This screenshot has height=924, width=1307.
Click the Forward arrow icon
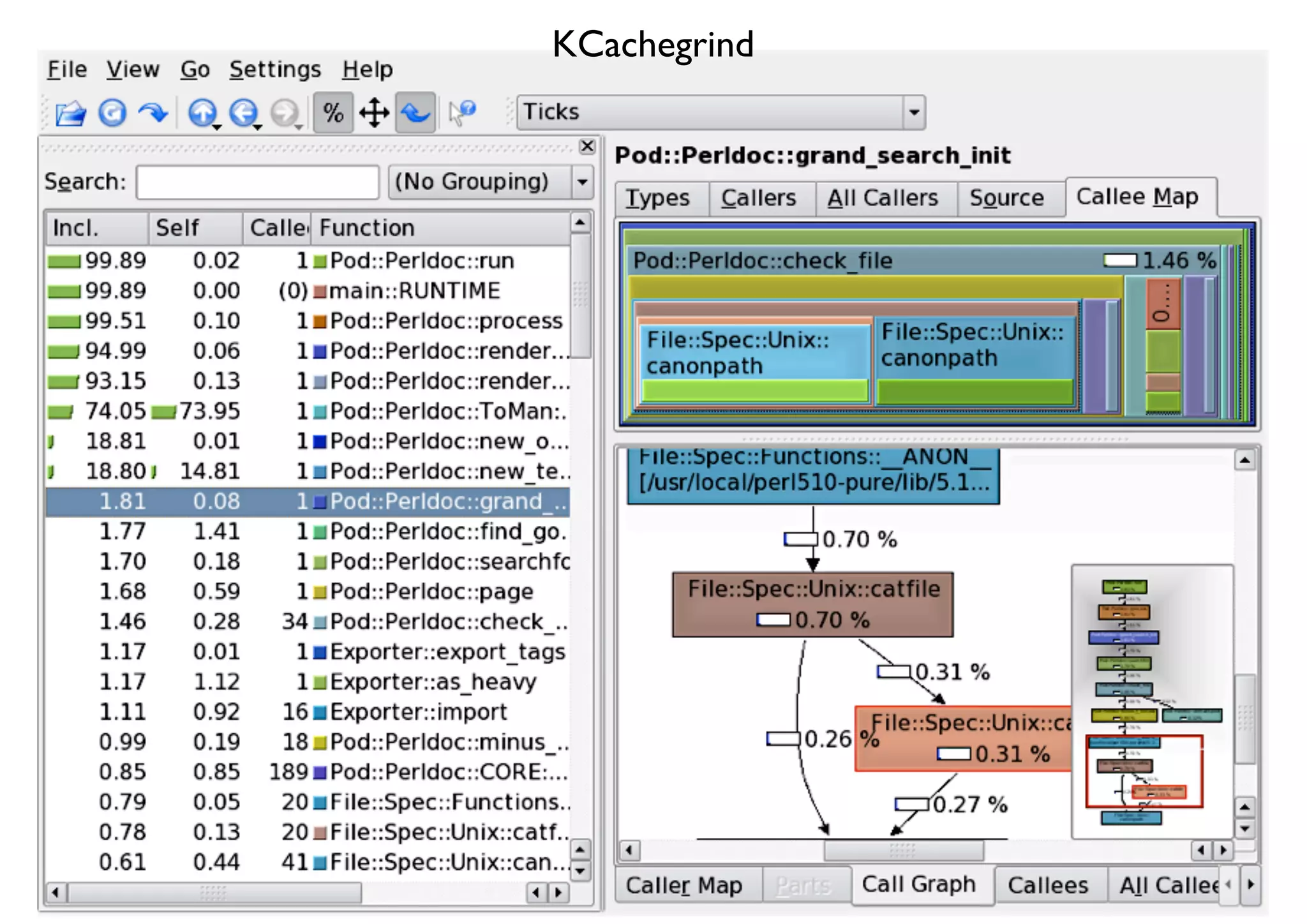pyautogui.click(x=153, y=114)
